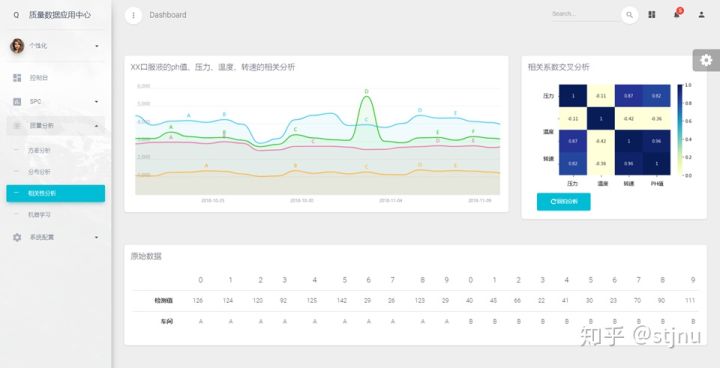The image size is (720, 368).
Task: Select 分布分析 in the sidebar
Action: [x=39, y=172]
